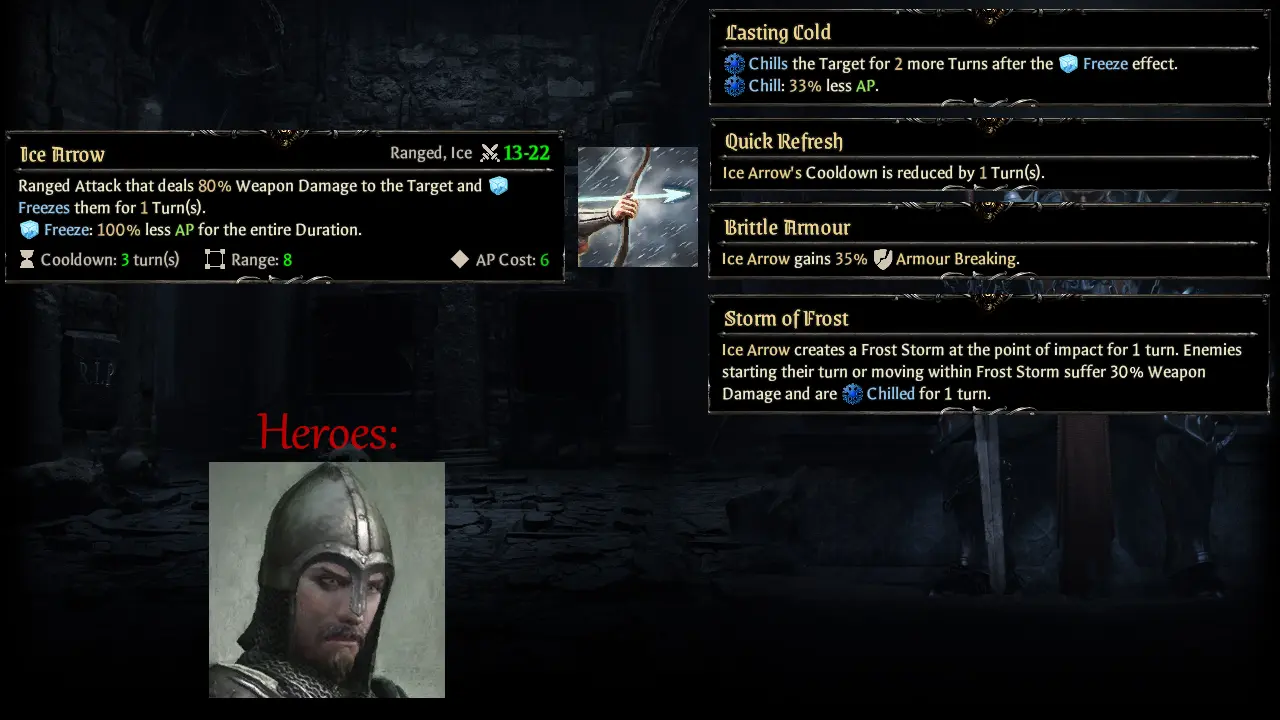
Task: Click the Ice Arrow skill artwork icon
Action: [x=638, y=207]
